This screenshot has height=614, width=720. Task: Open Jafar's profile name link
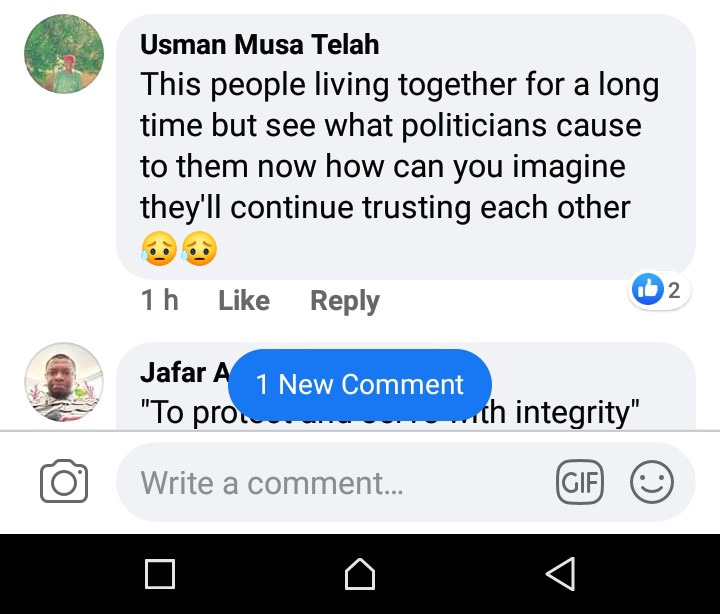(x=185, y=372)
